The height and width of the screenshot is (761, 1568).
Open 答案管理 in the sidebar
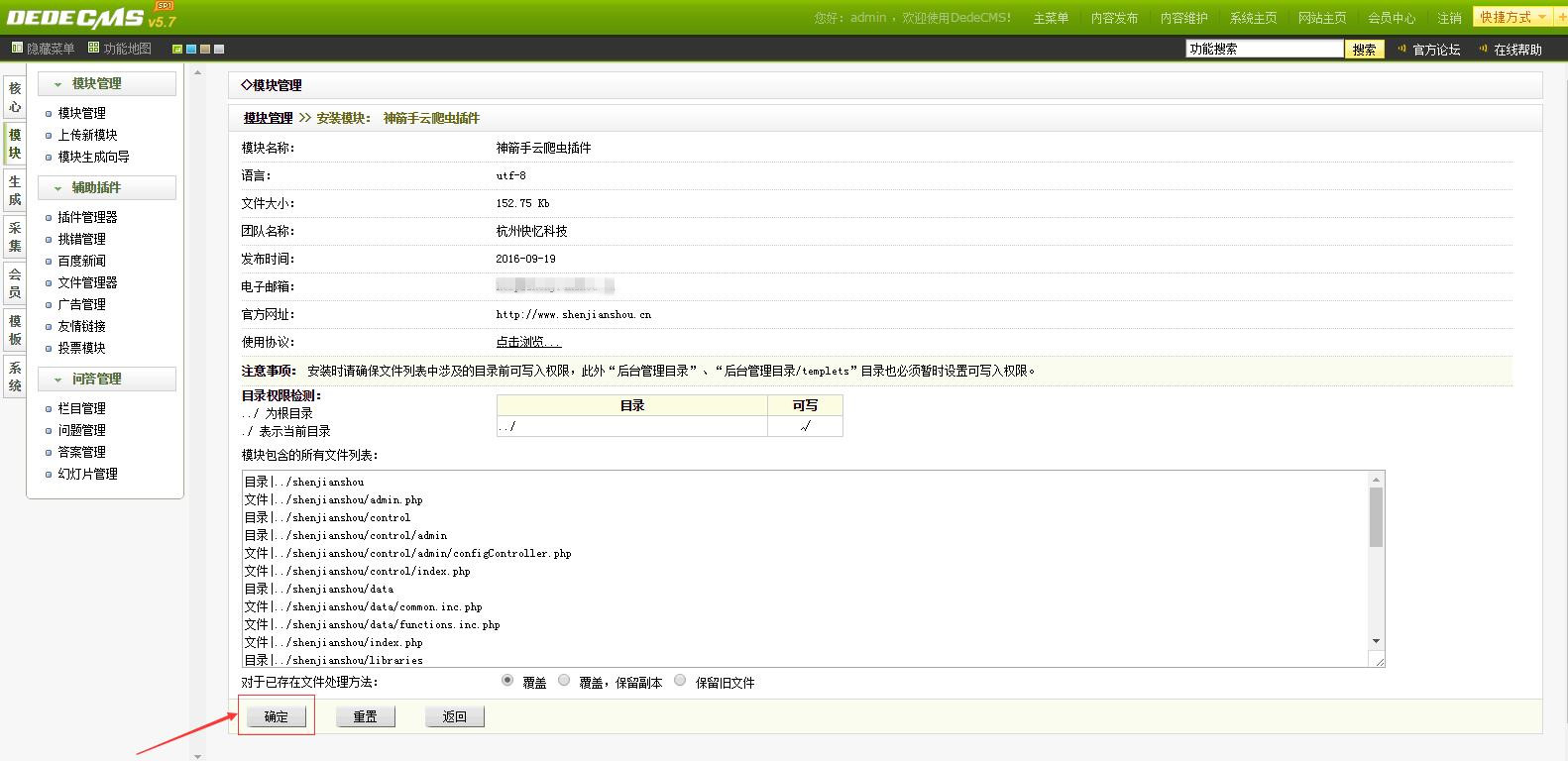81,452
